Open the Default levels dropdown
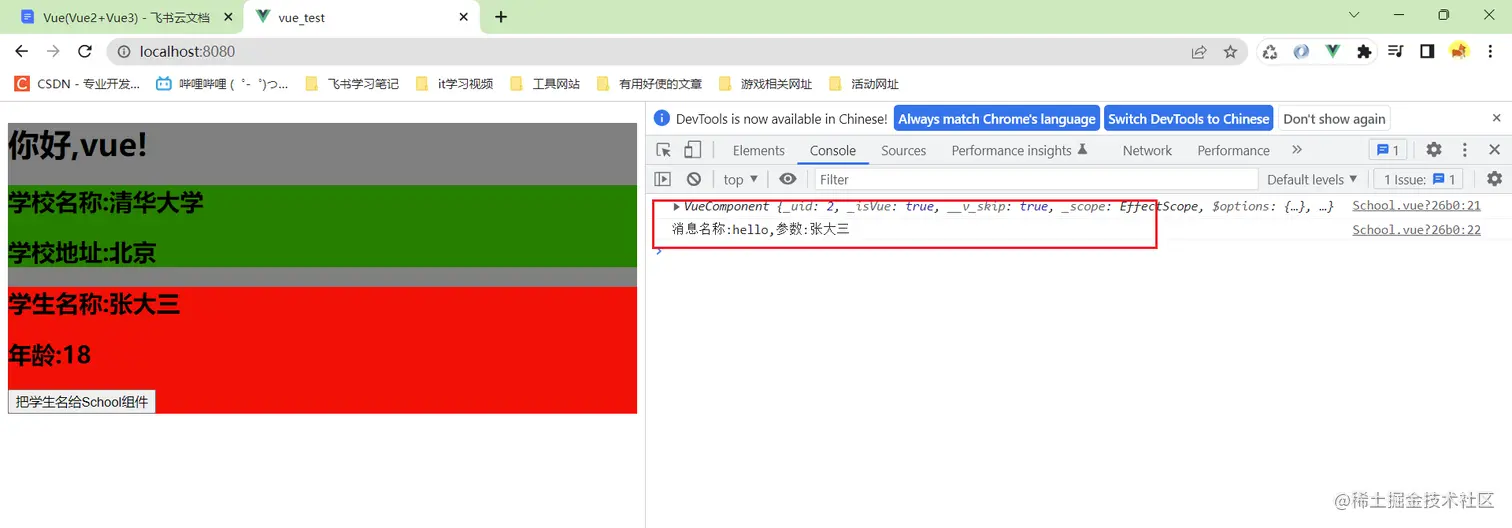The height and width of the screenshot is (528, 1512). [1312, 179]
